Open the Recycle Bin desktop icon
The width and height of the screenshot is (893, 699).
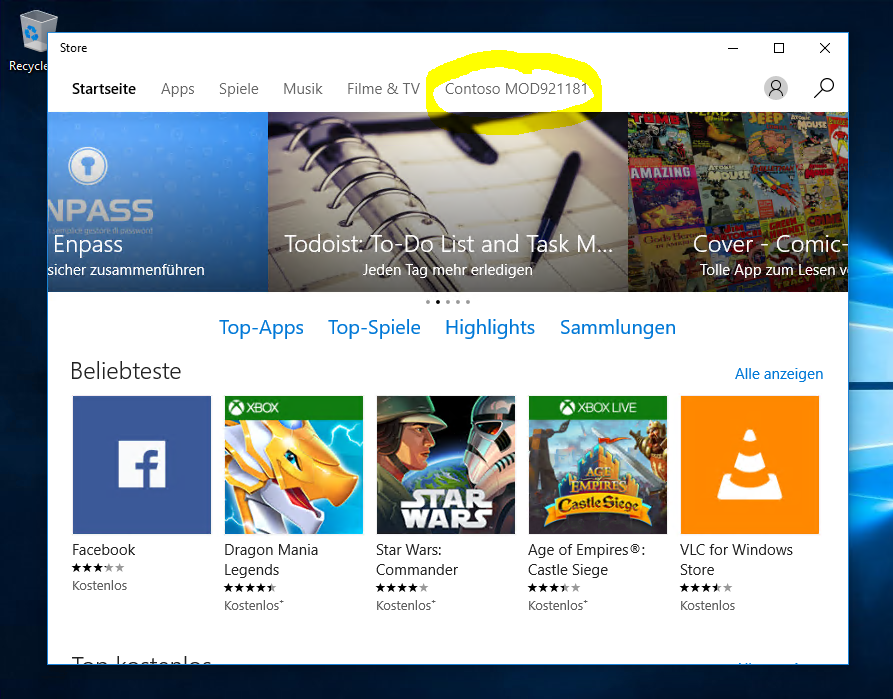click(x=34, y=41)
